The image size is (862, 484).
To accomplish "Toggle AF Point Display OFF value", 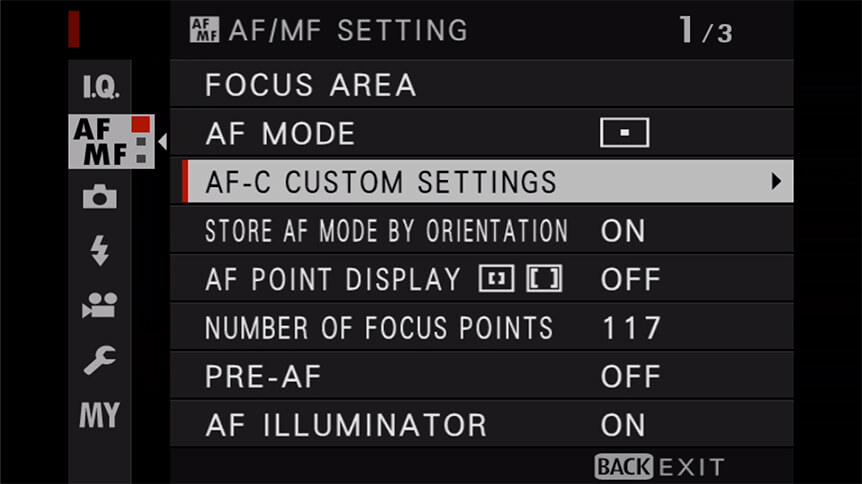I will 630,279.
